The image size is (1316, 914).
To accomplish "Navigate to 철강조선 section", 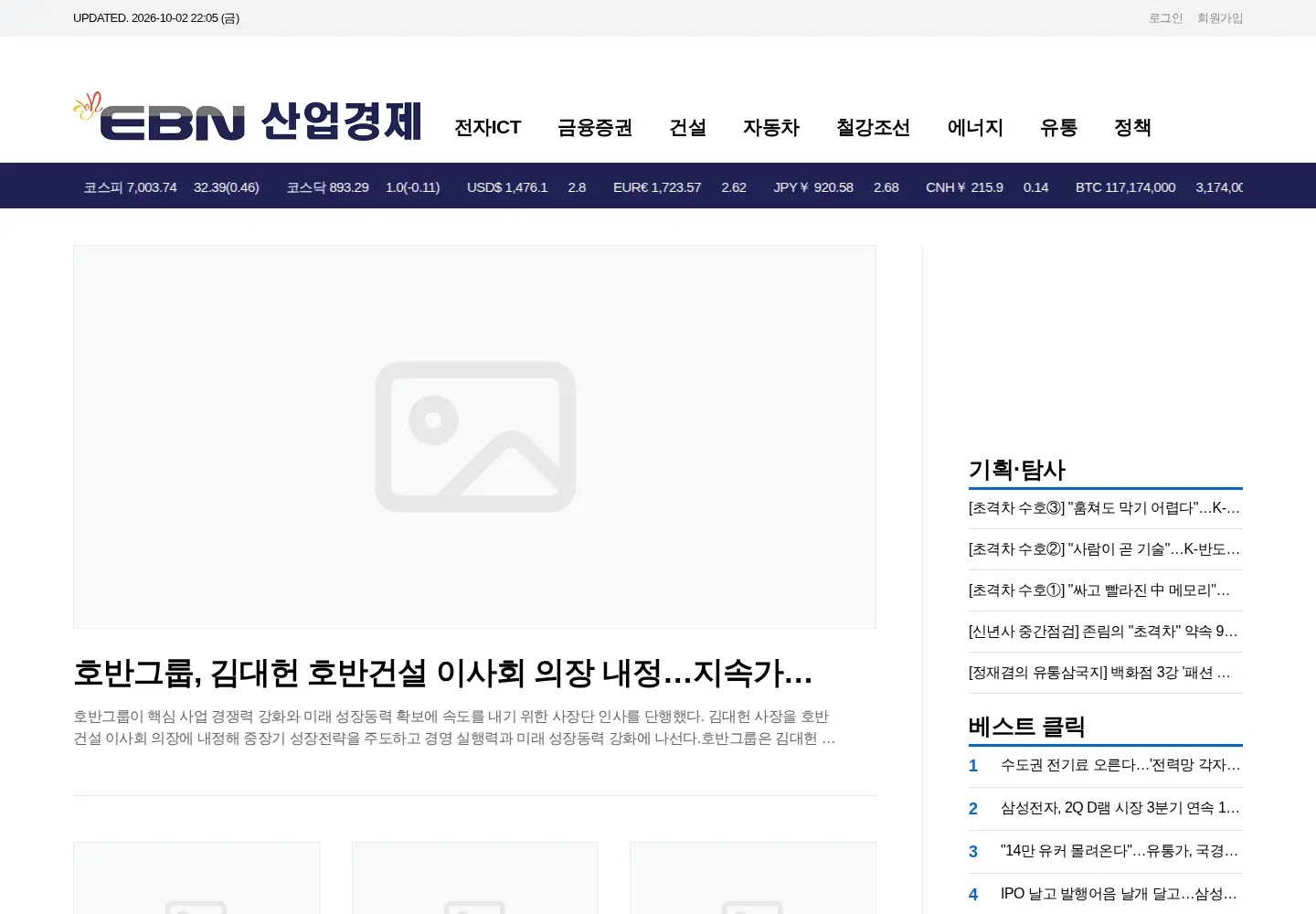I will coord(873,128).
